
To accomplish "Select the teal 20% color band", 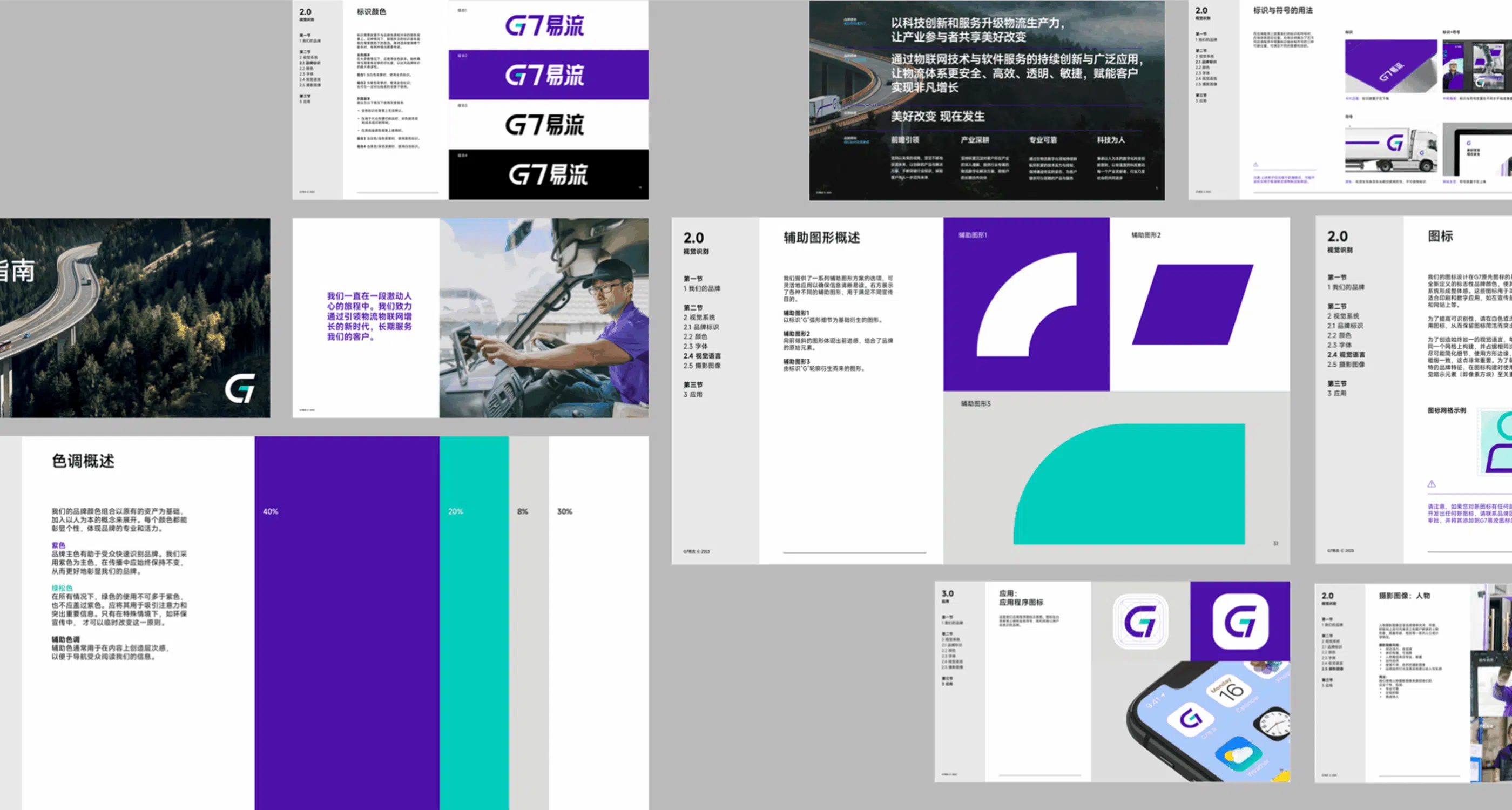I will point(474,622).
